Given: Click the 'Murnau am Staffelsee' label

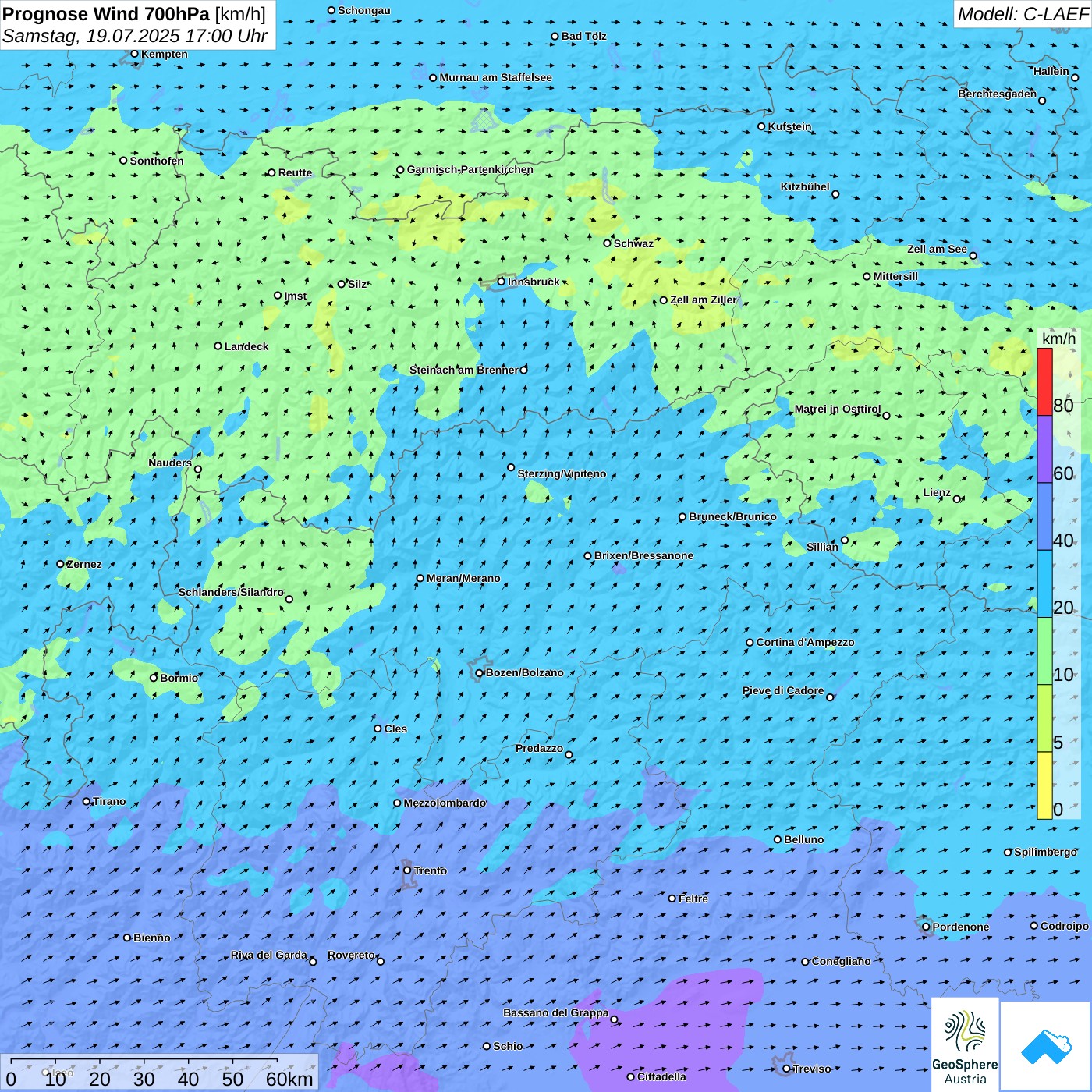Looking at the screenshot, I should pos(495,77).
